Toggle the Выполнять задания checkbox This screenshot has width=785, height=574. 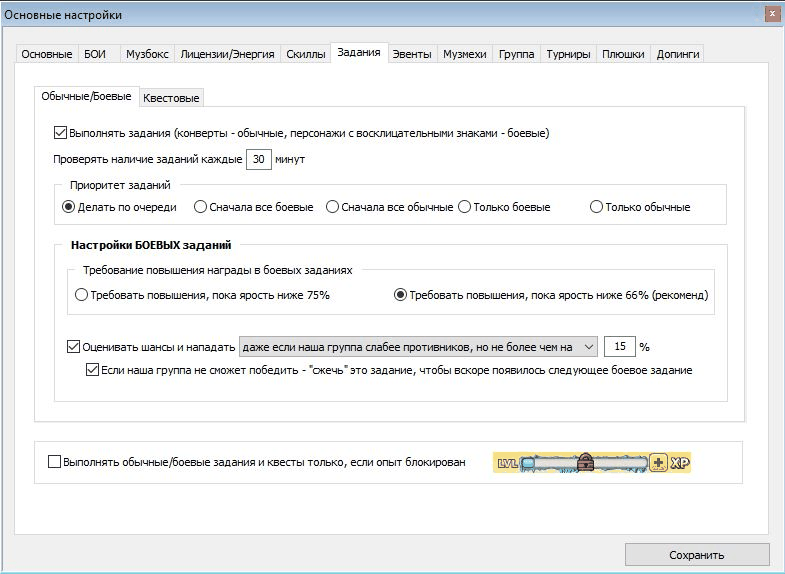point(60,133)
